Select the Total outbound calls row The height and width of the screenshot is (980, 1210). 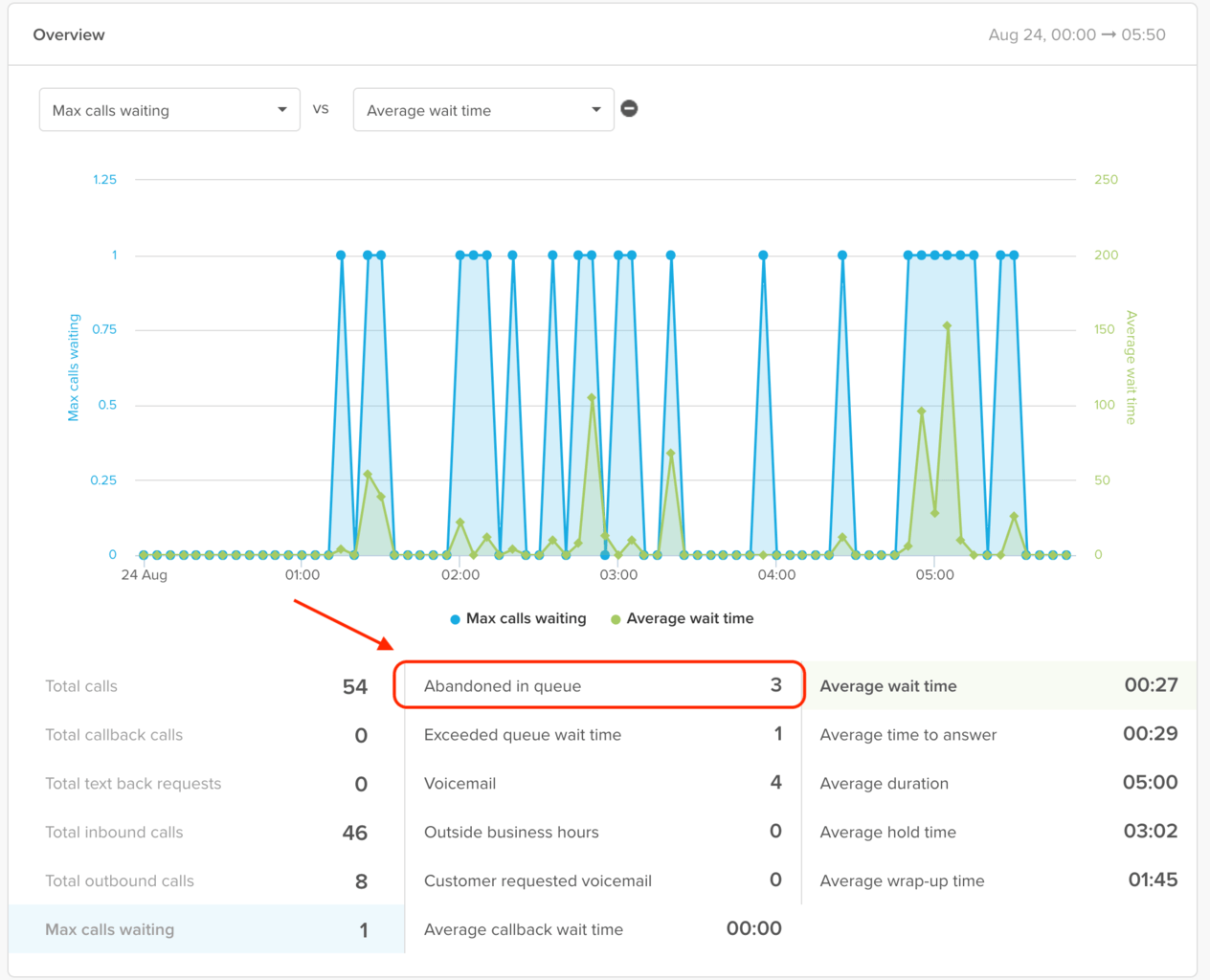[x=206, y=881]
